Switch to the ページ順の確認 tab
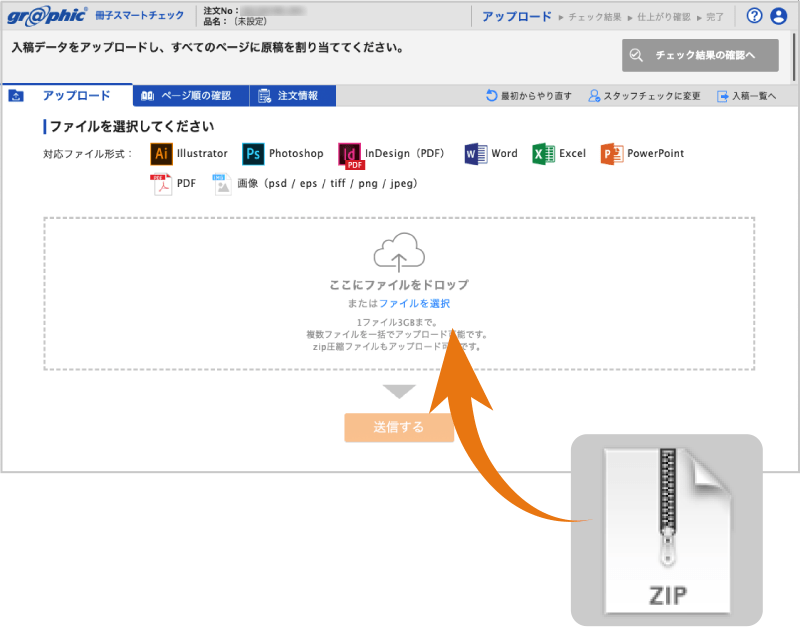The height and width of the screenshot is (628, 800). tap(191, 95)
